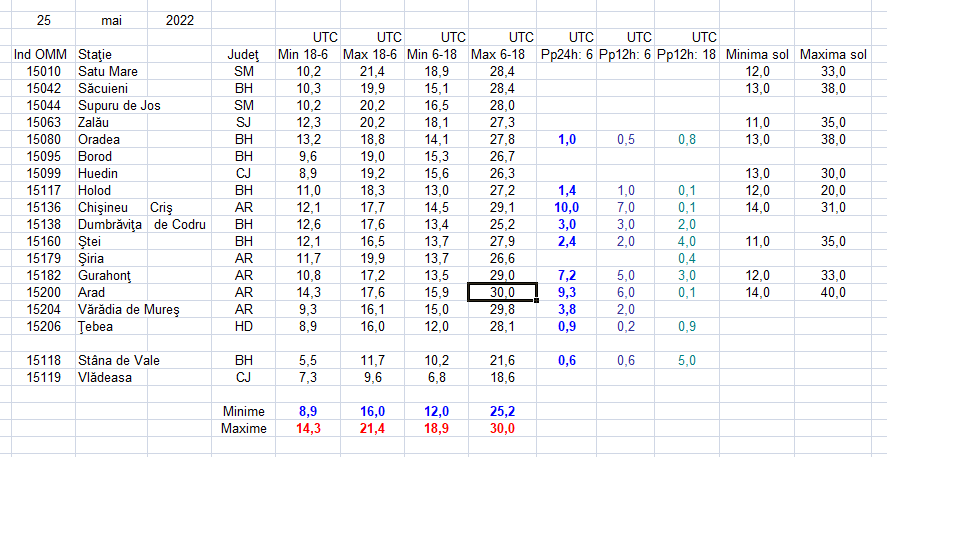Select the Județ column header
The height and width of the screenshot is (540, 960).
pos(243,54)
